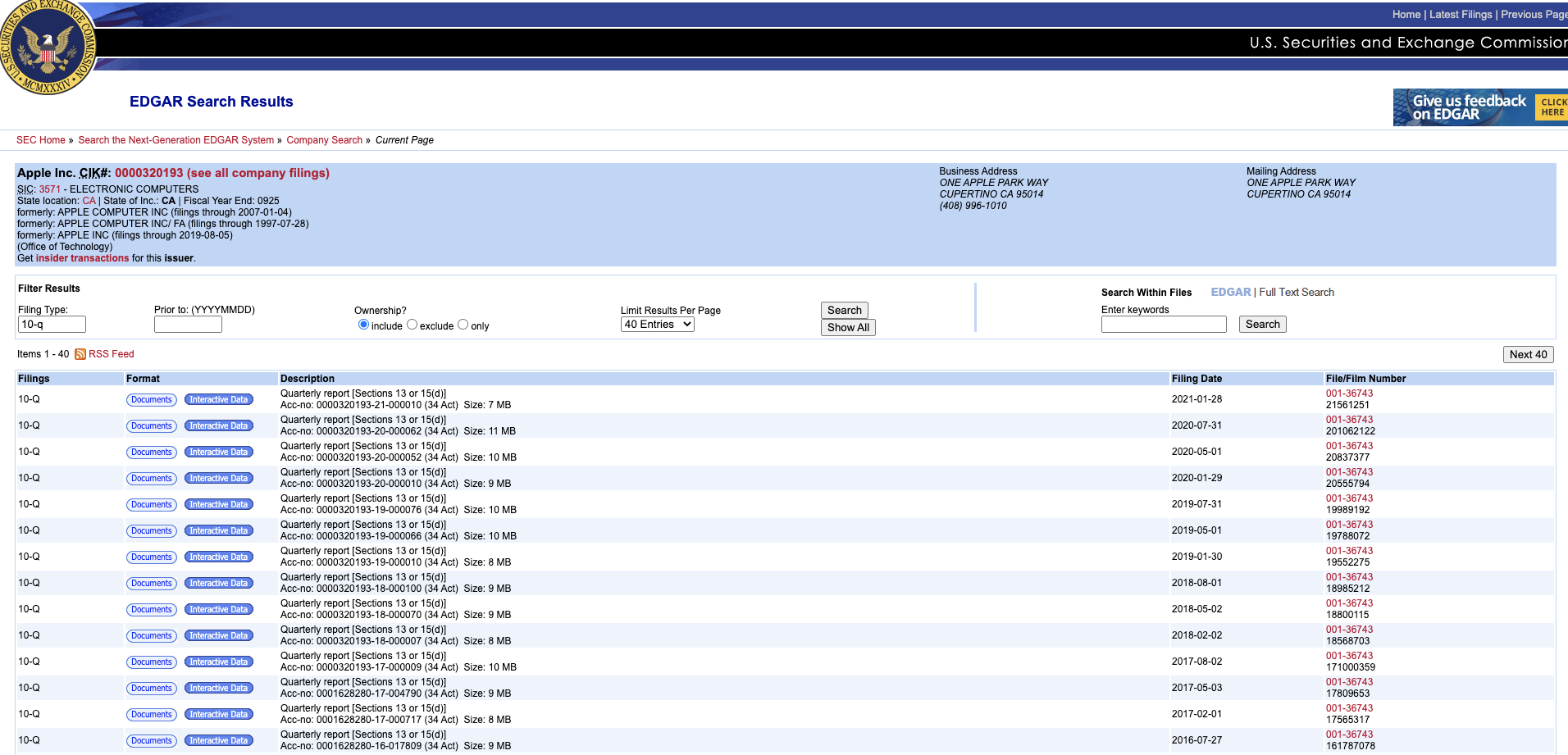Open the Full Text Search link
The height and width of the screenshot is (755, 1568).
click(1297, 292)
